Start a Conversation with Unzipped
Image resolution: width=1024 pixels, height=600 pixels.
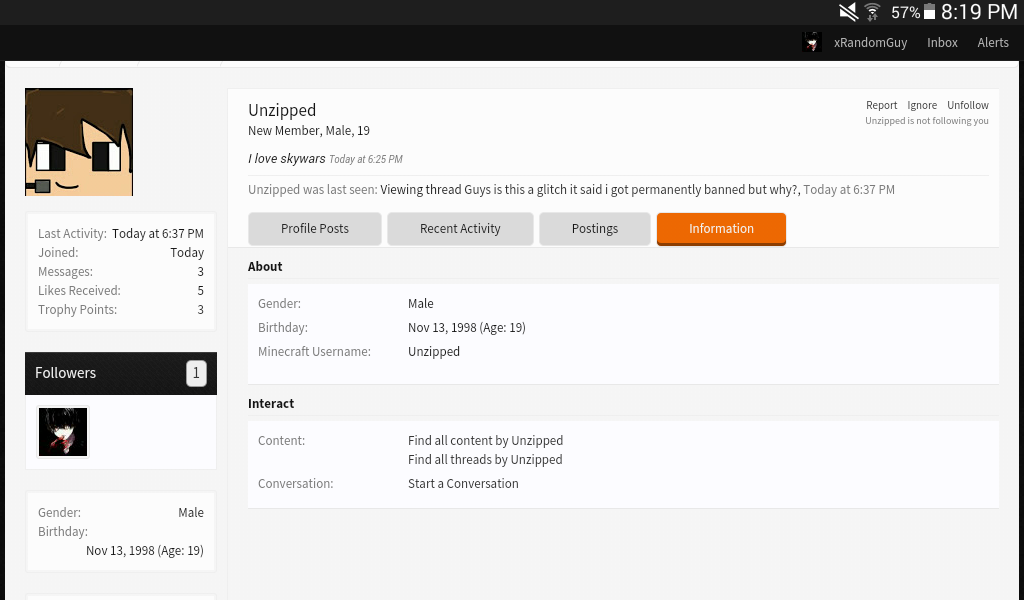click(463, 484)
